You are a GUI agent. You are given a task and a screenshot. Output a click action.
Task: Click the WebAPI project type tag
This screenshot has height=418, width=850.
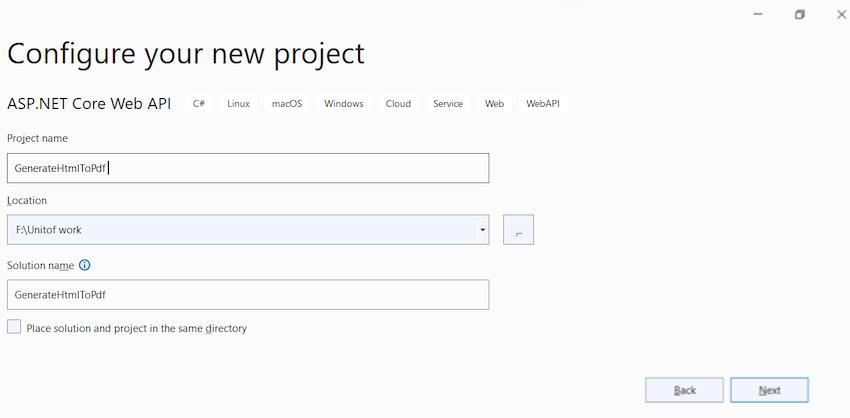543,104
